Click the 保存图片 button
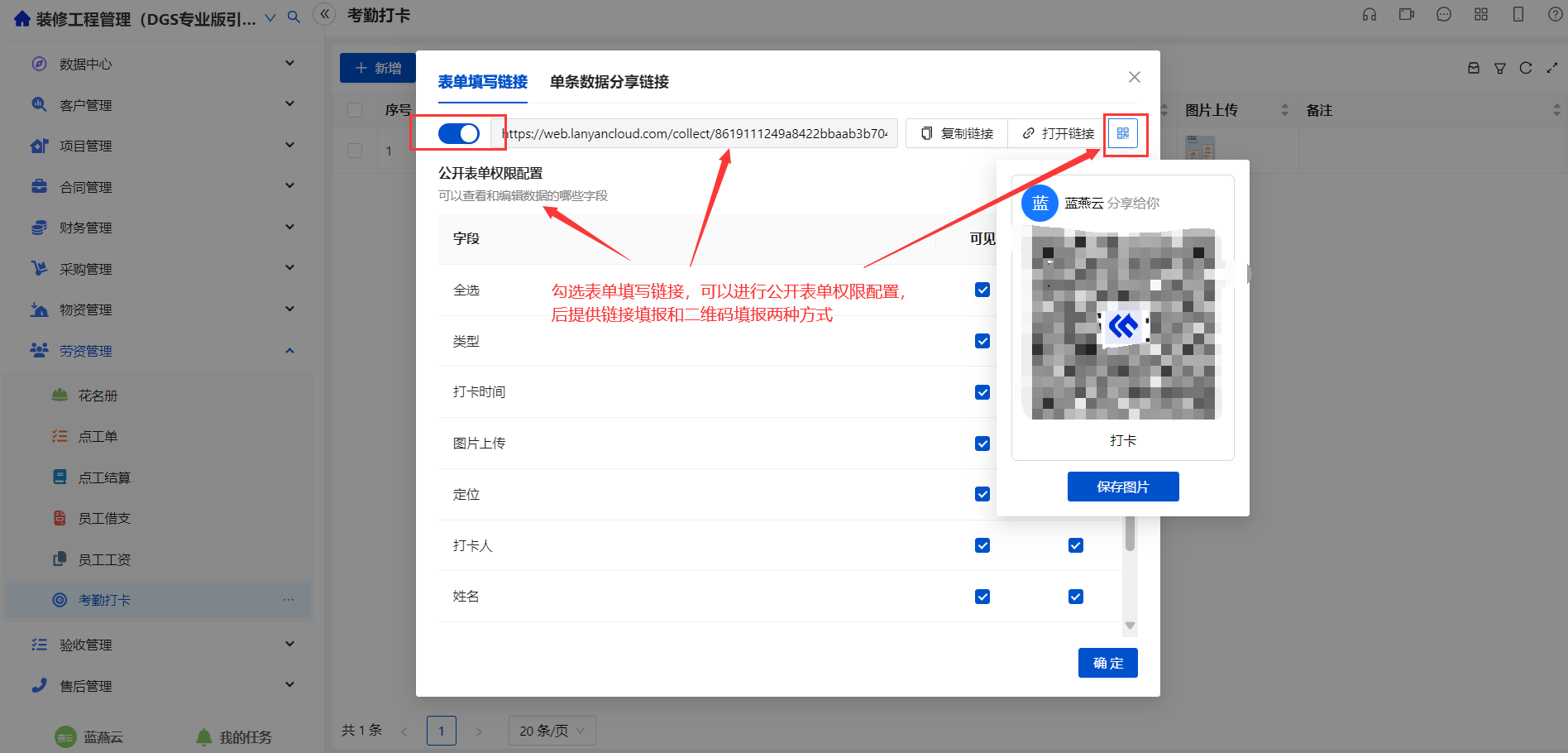1568x753 pixels. [1123, 487]
